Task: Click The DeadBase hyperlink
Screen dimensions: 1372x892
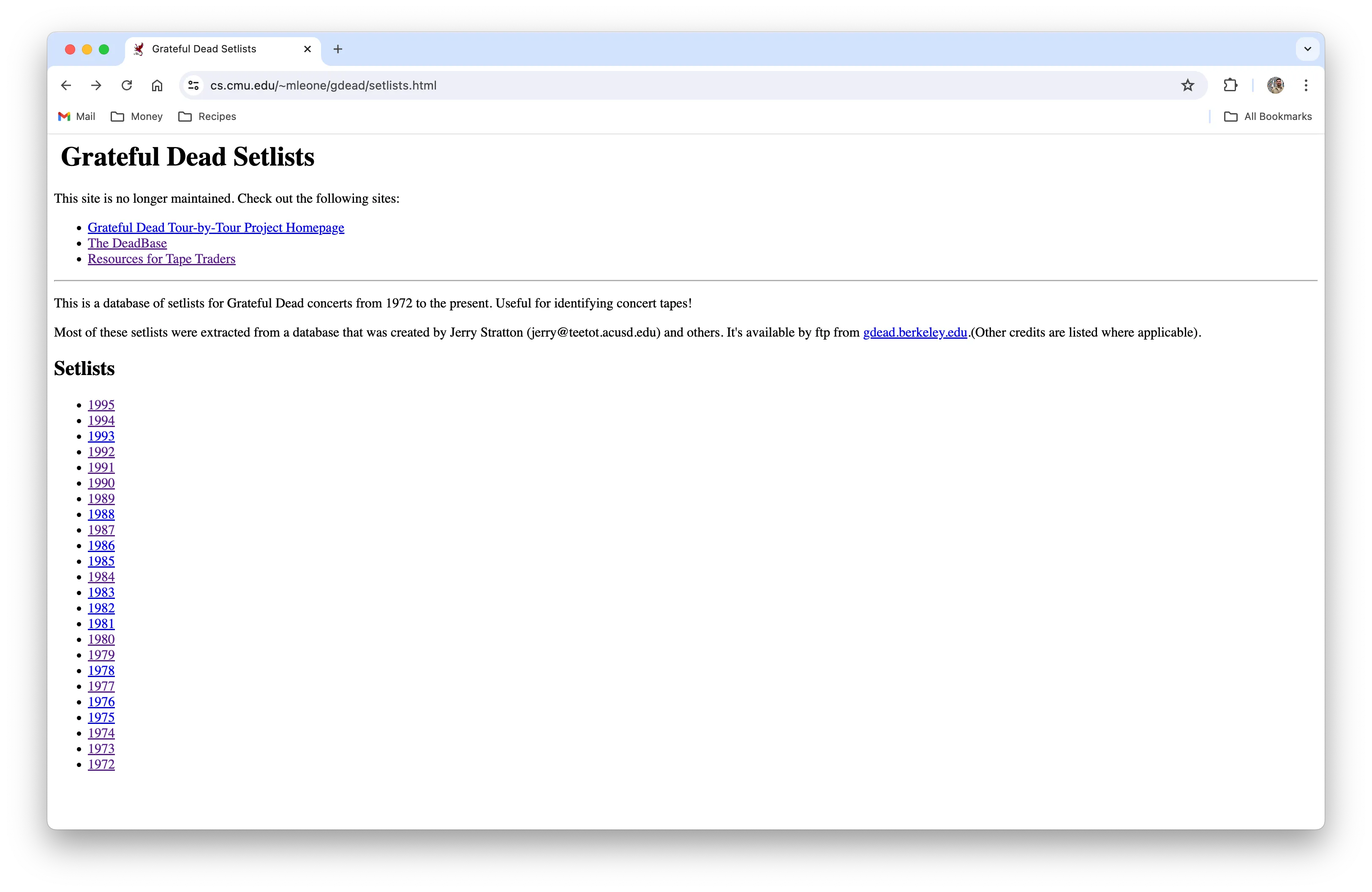Action: tap(127, 243)
